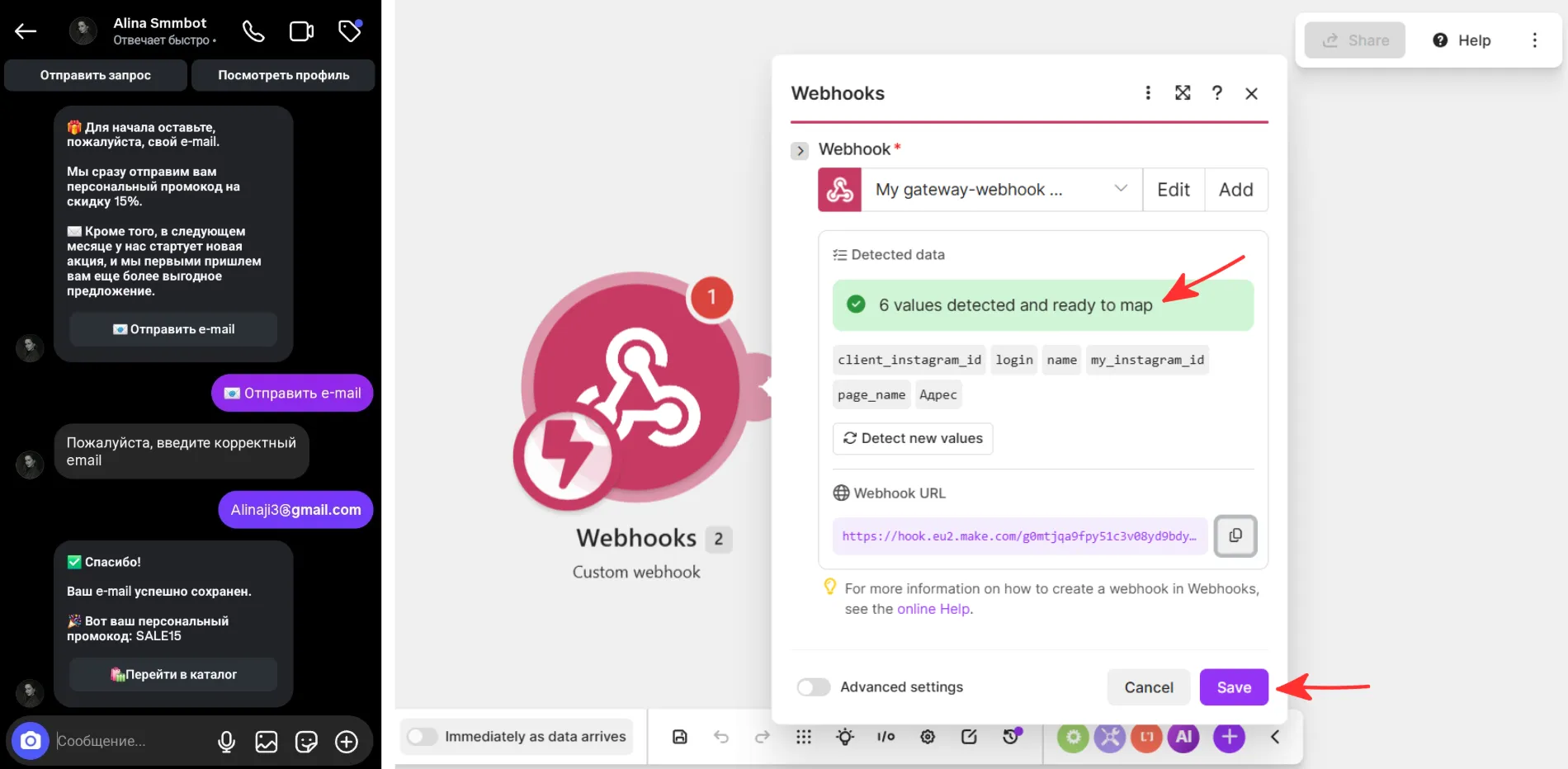Toggle Immediately as data arrives scheduling
The height and width of the screenshot is (769, 1568).
click(422, 736)
